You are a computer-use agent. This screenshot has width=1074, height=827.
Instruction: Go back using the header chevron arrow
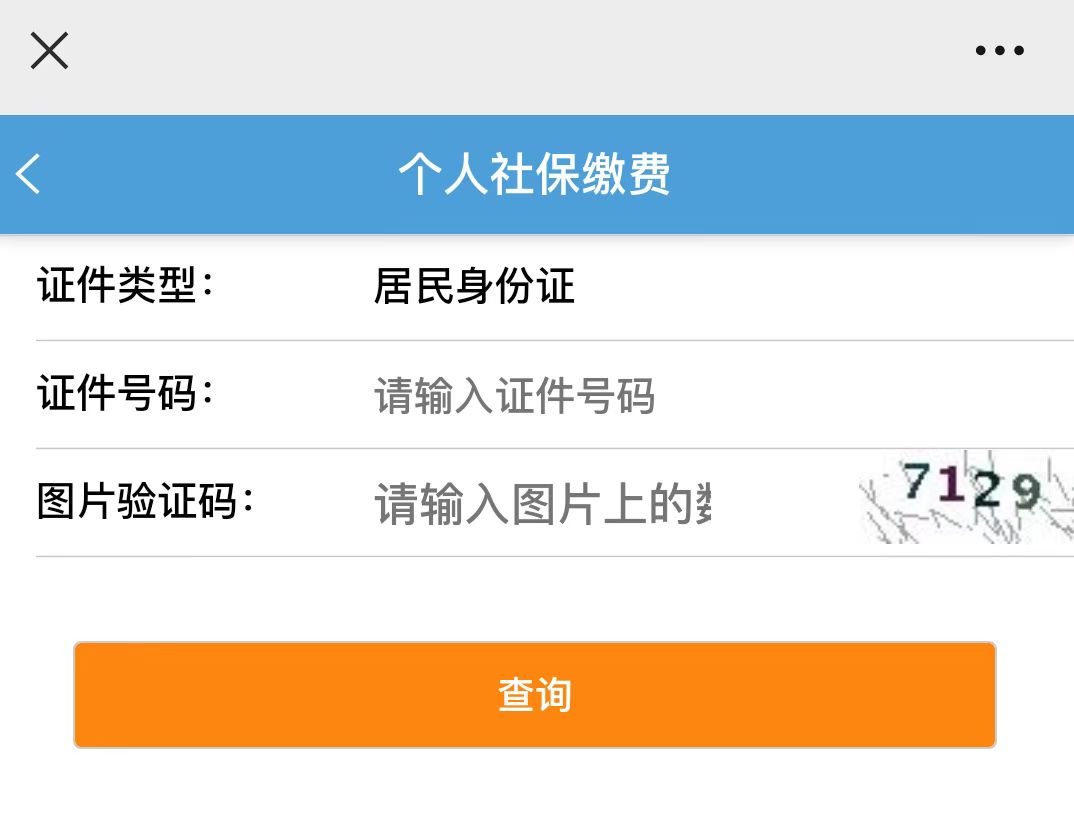tap(29, 174)
